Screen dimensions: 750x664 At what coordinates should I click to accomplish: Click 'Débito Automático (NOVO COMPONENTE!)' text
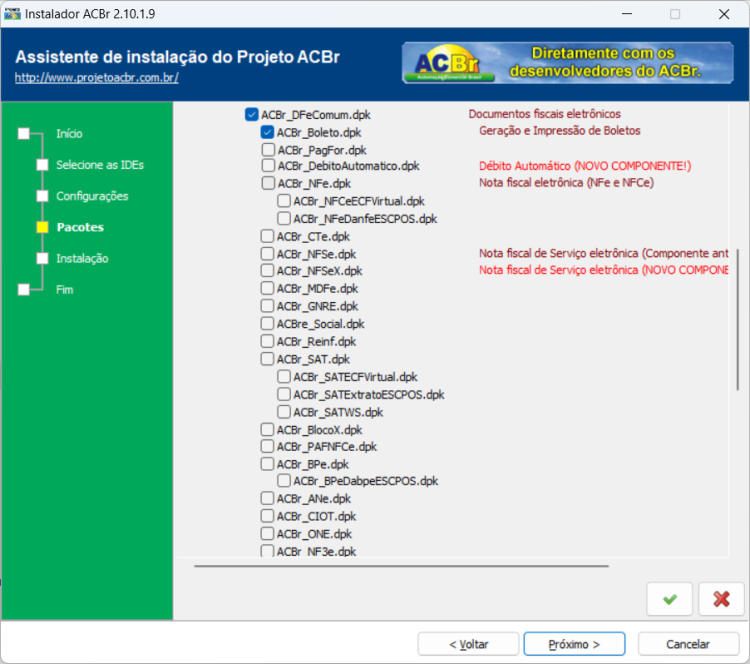point(585,166)
